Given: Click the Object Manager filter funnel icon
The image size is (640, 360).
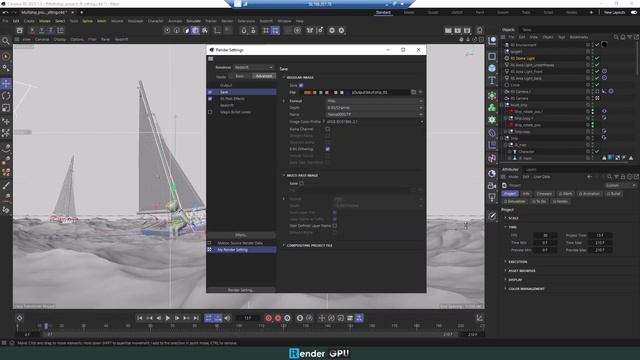Looking at the screenshot, I should [630, 37].
